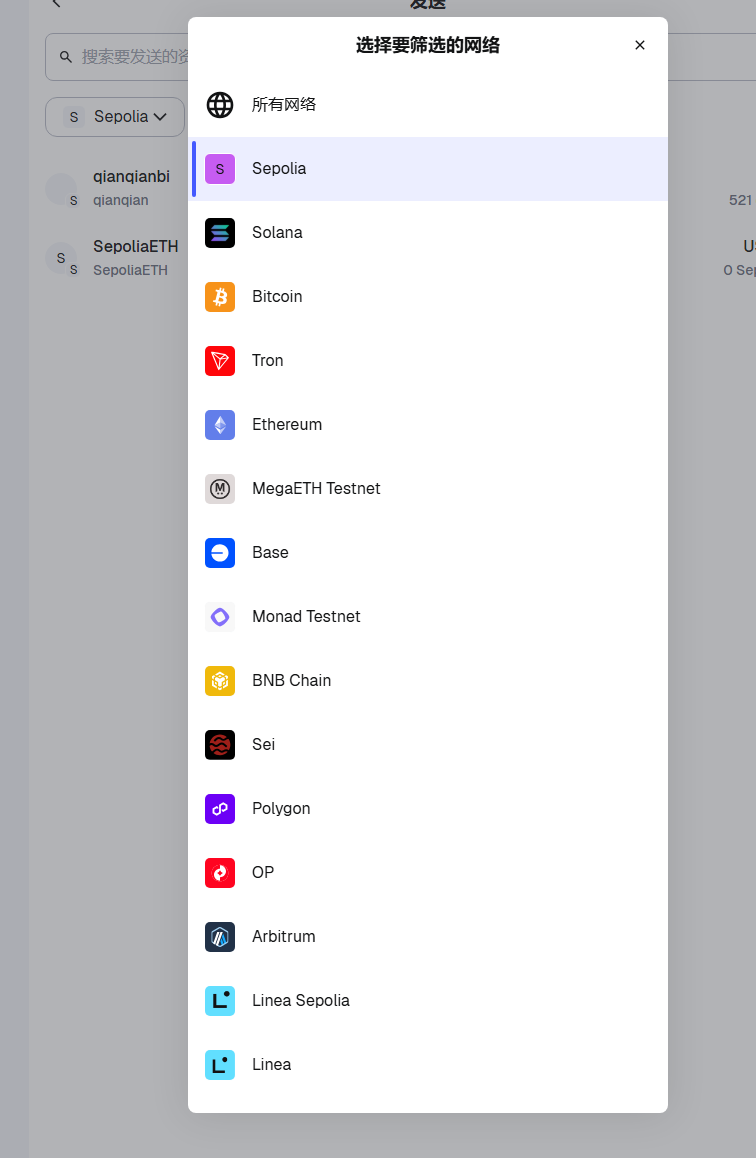Click the Monad Testnet logo icon
756x1158 pixels.
[x=220, y=617]
